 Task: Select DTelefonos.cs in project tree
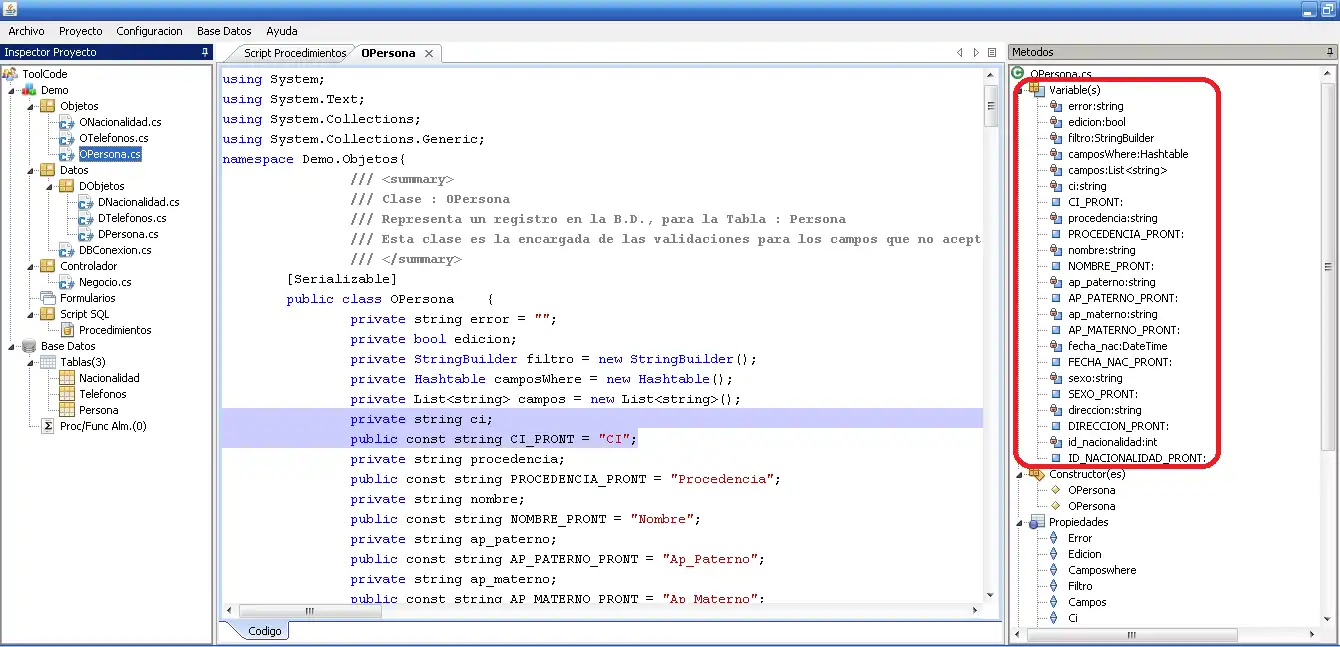[132, 218]
